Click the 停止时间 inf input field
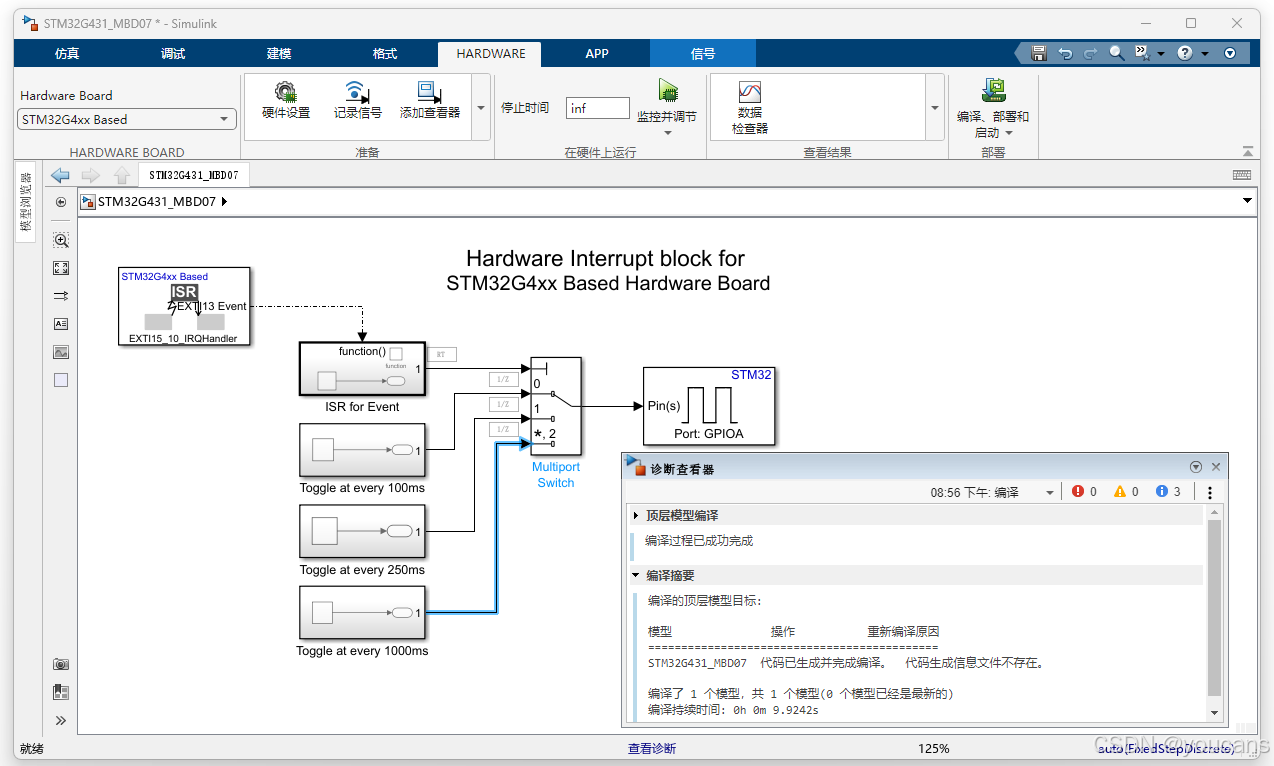The image size is (1274, 766). (x=598, y=108)
